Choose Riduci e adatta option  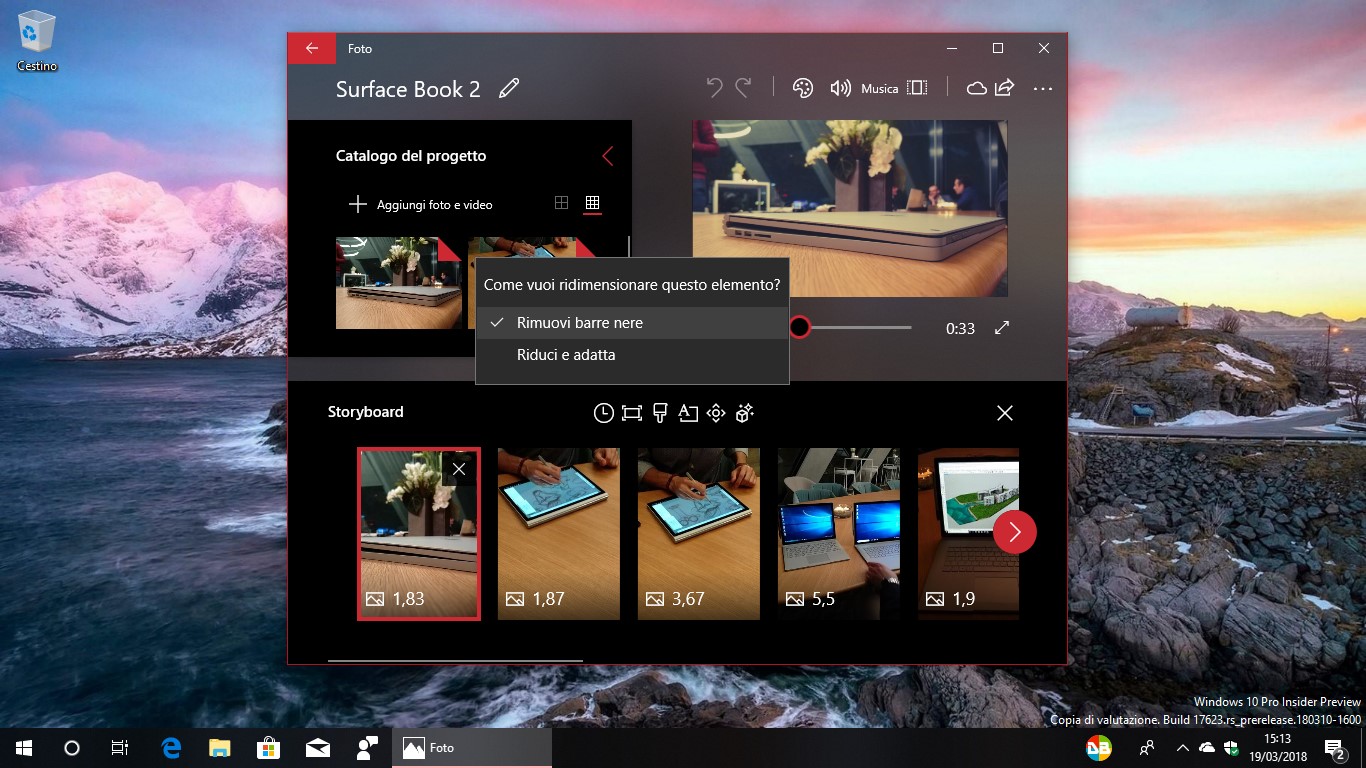click(x=632, y=355)
